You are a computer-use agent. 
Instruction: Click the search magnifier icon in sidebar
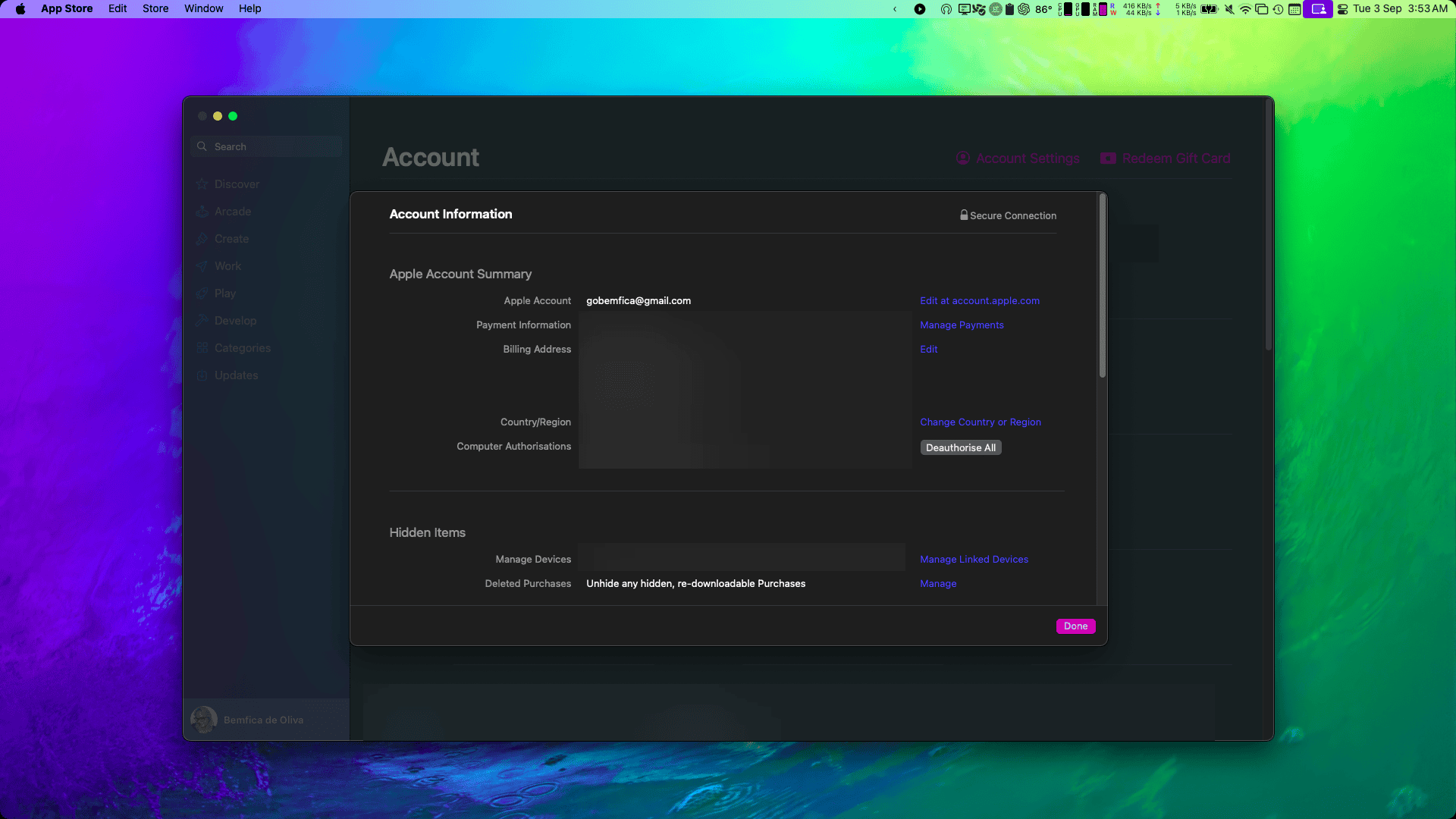(202, 146)
